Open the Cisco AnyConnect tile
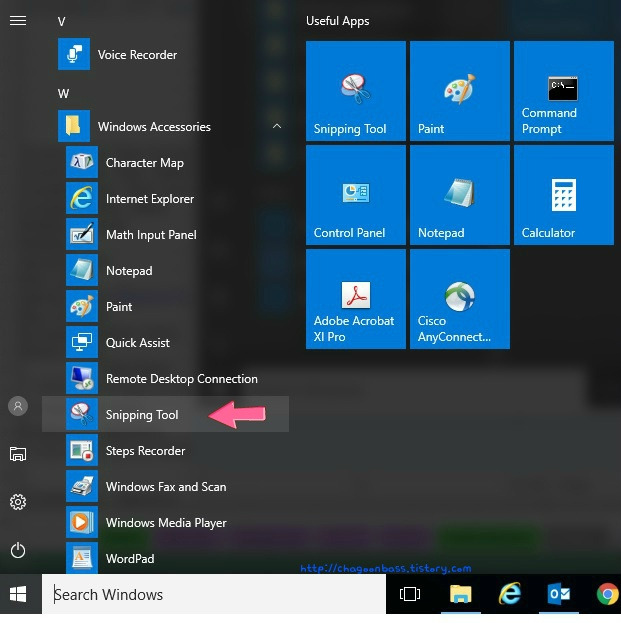The image size is (621, 623). pyautogui.click(x=460, y=299)
